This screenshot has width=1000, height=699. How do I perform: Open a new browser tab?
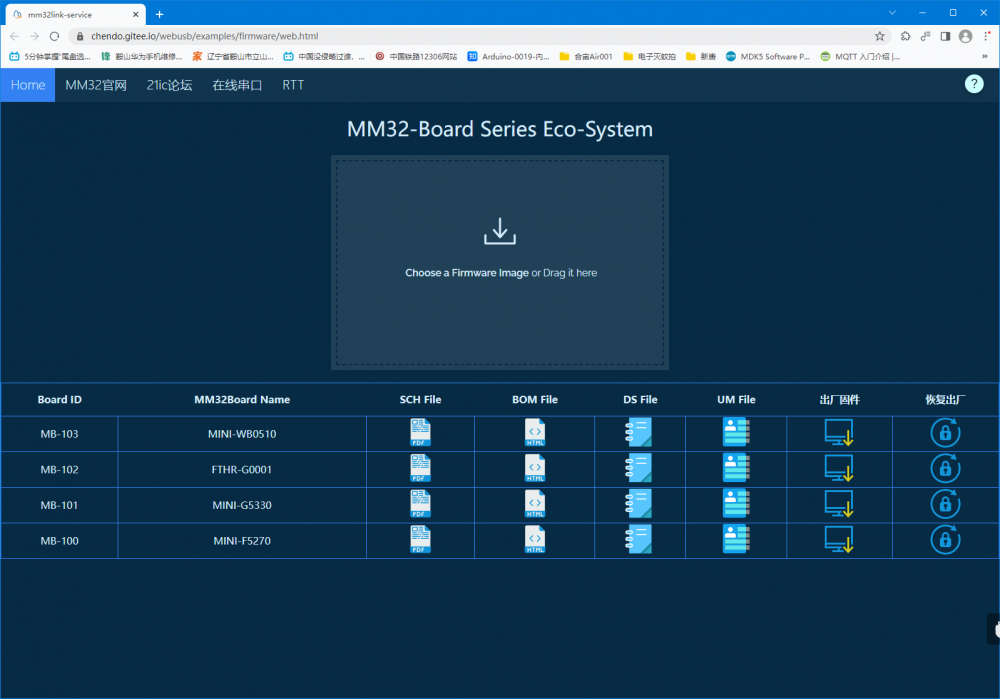(x=159, y=14)
